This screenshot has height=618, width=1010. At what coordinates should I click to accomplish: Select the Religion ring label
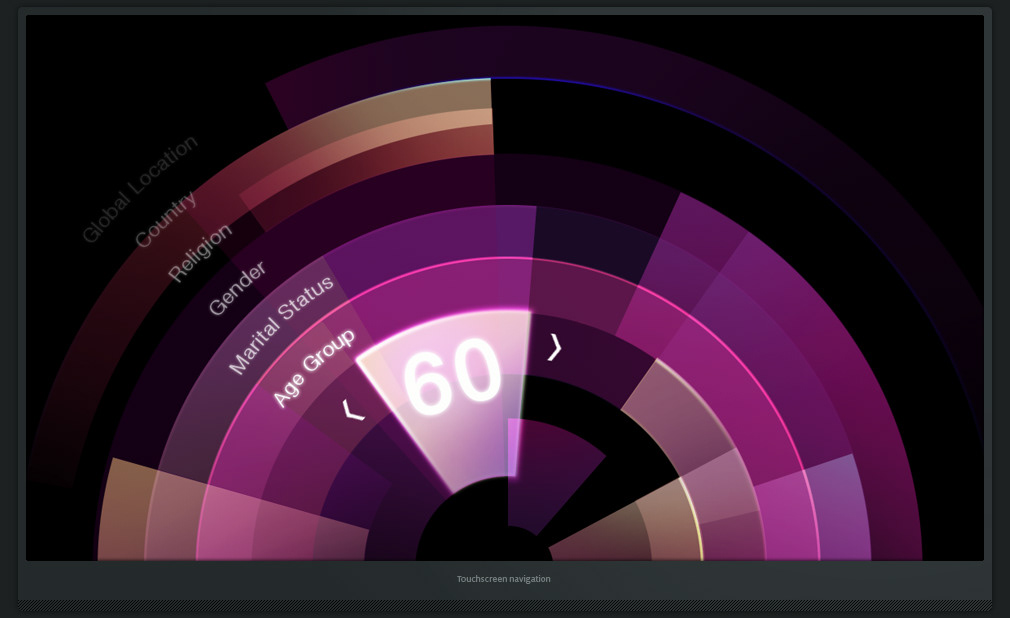pos(200,252)
